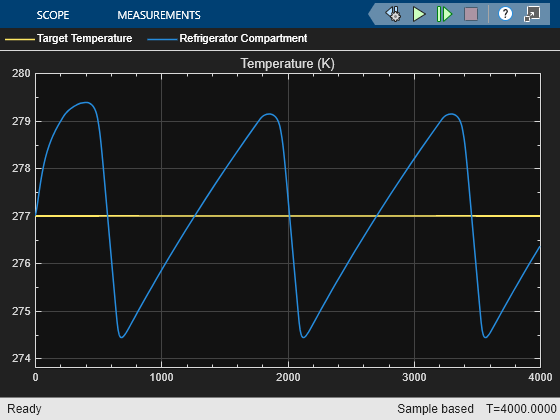Open Help via the question mark icon

pyautogui.click(x=505, y=14)
